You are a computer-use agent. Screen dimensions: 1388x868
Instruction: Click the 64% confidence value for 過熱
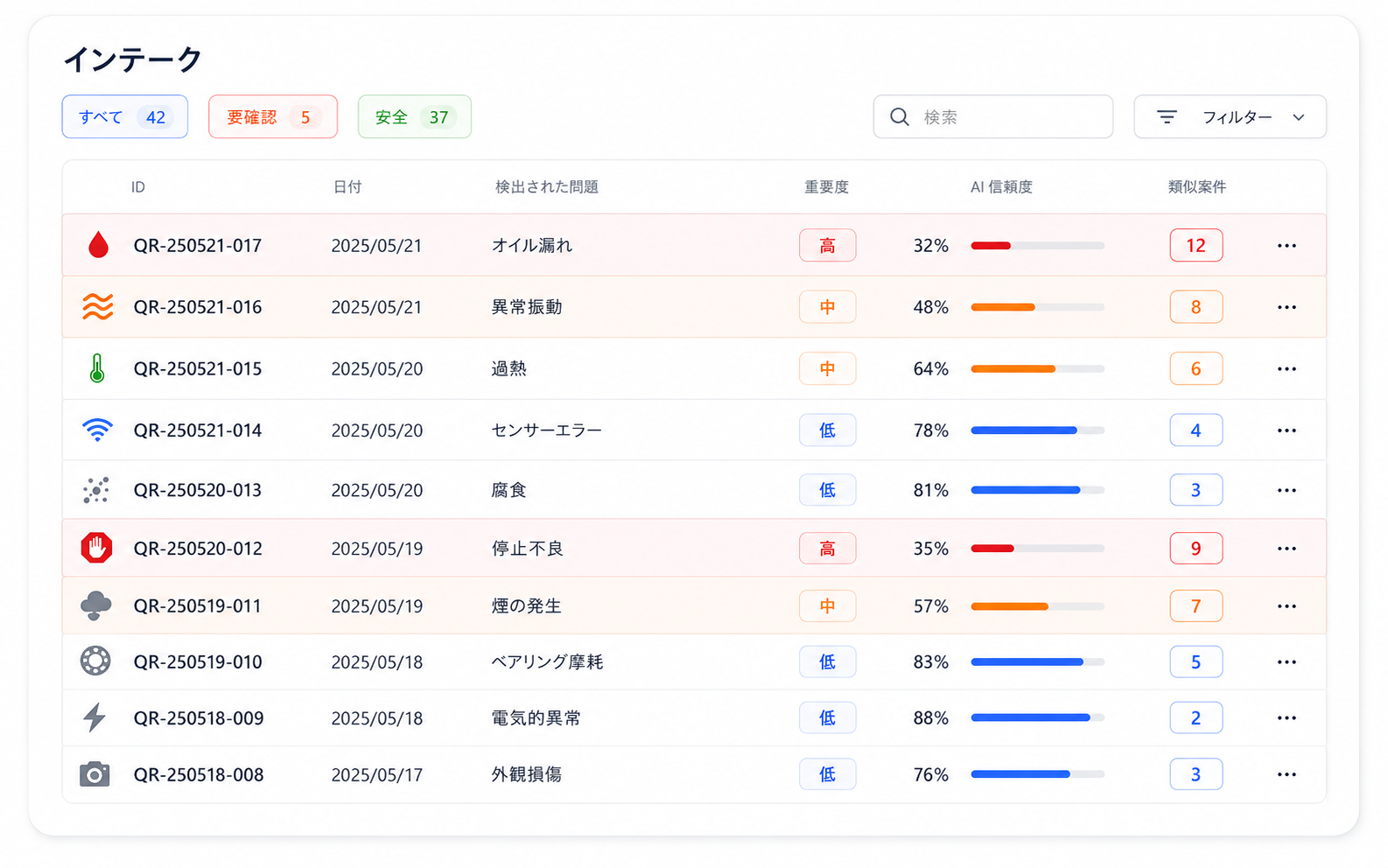point(931,369)
